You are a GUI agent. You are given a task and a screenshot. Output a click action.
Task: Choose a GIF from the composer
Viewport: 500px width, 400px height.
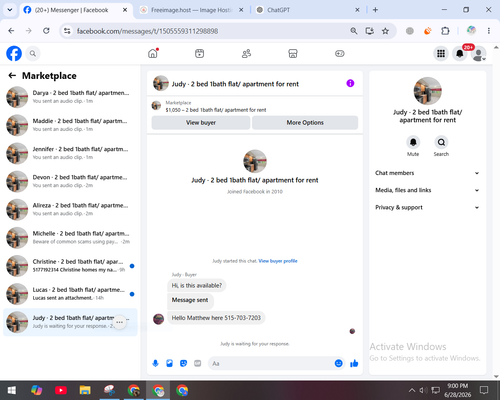pyautogui.click(x=198, y=363)
